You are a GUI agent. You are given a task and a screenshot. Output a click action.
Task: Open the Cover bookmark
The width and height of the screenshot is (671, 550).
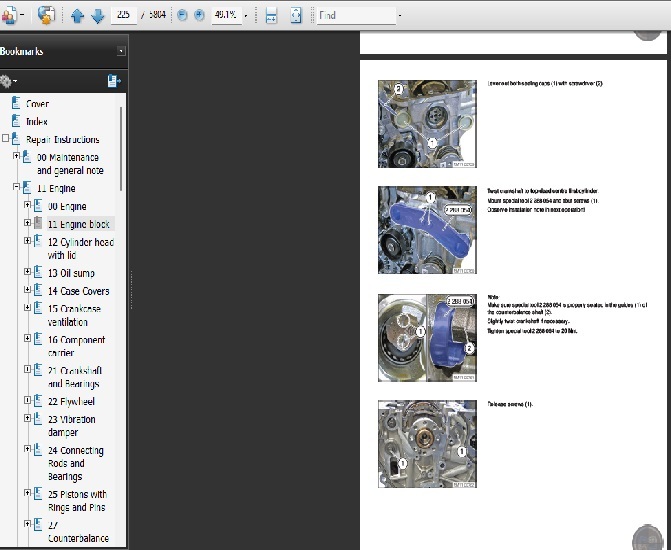(x=37, y=104)
